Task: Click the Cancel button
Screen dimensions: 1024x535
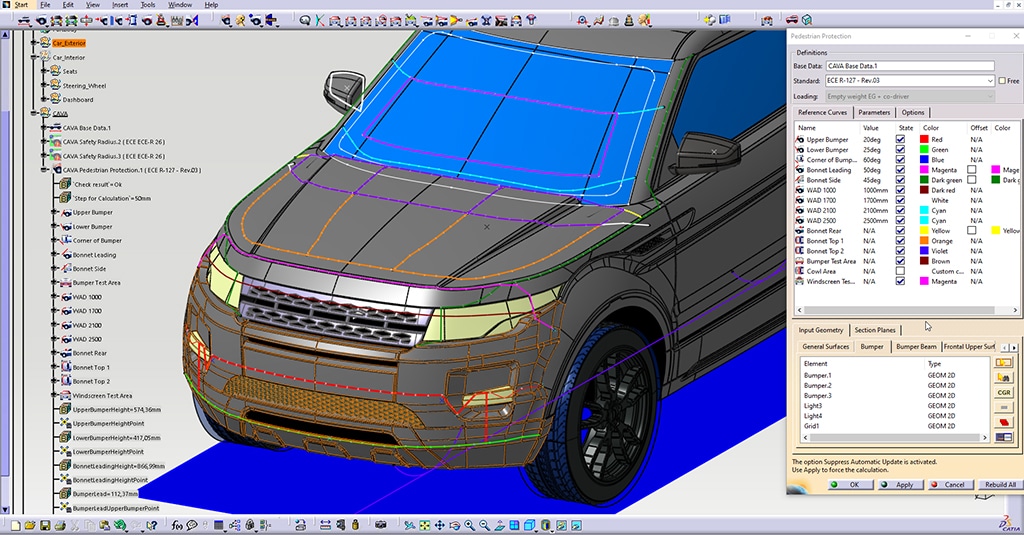Action: coord(950,485)
